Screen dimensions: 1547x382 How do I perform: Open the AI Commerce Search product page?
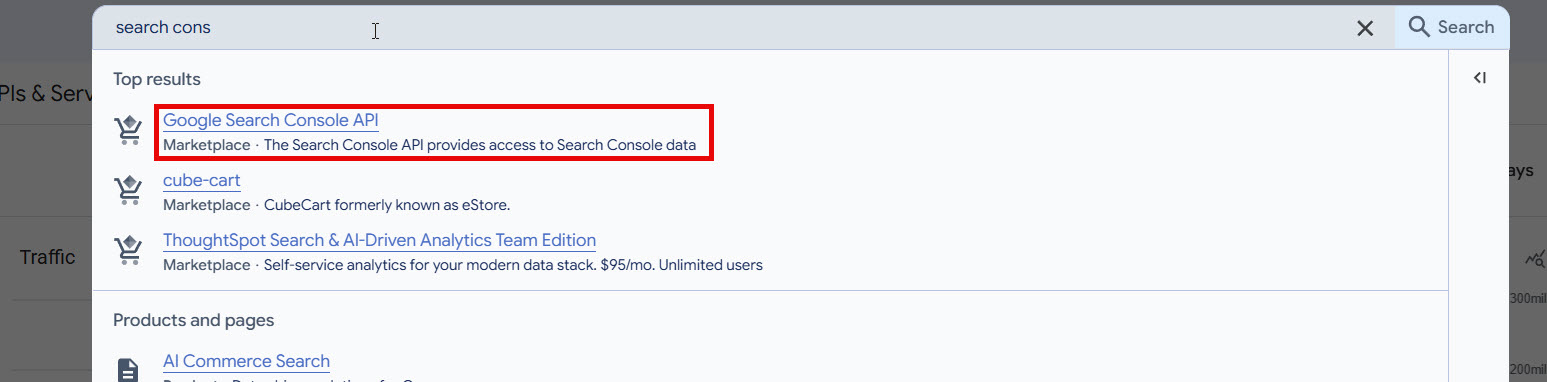[x=246, y=361]
